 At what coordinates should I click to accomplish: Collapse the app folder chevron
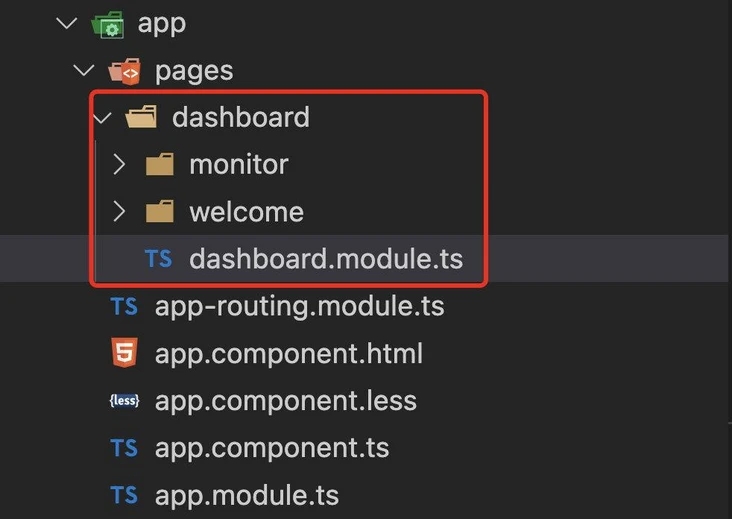tap(68, 24)
